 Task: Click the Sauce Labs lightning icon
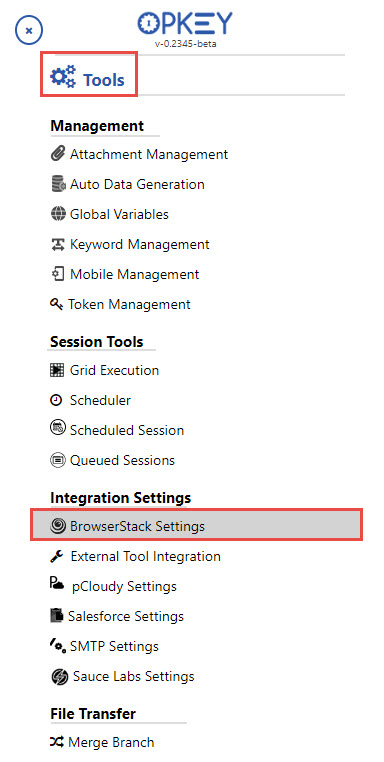(59, 676)
